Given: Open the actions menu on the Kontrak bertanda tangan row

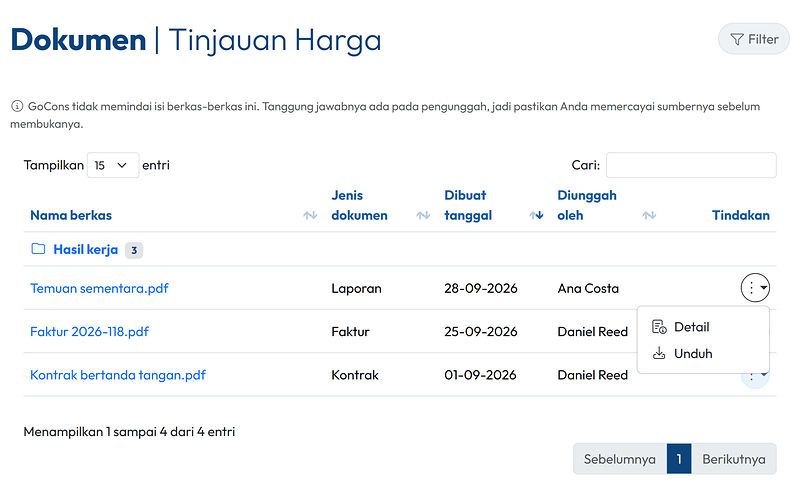Looking at the screenshot, I should point(755,380).
